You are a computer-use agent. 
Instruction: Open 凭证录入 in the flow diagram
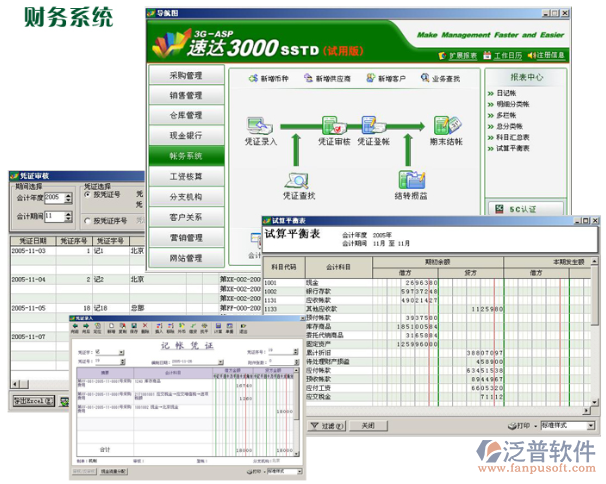tap(260, 131)
